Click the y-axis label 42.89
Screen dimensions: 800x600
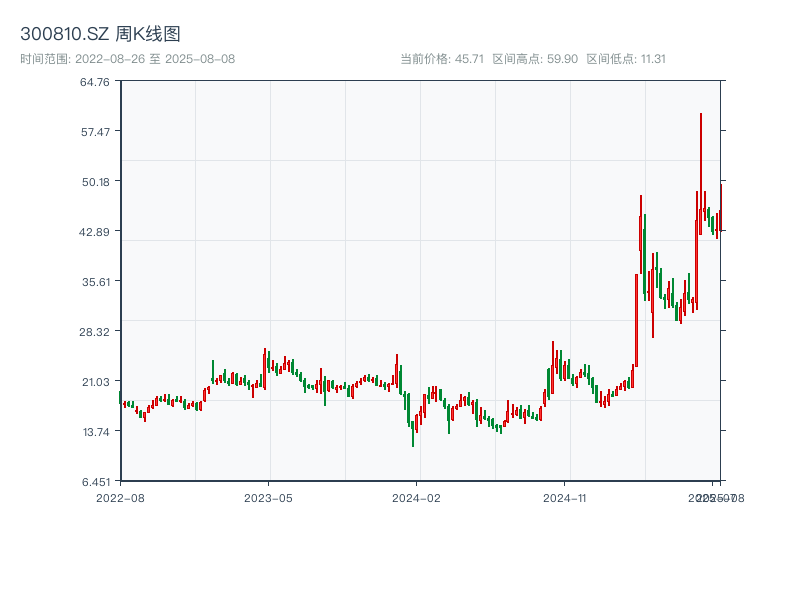point(94,232)
